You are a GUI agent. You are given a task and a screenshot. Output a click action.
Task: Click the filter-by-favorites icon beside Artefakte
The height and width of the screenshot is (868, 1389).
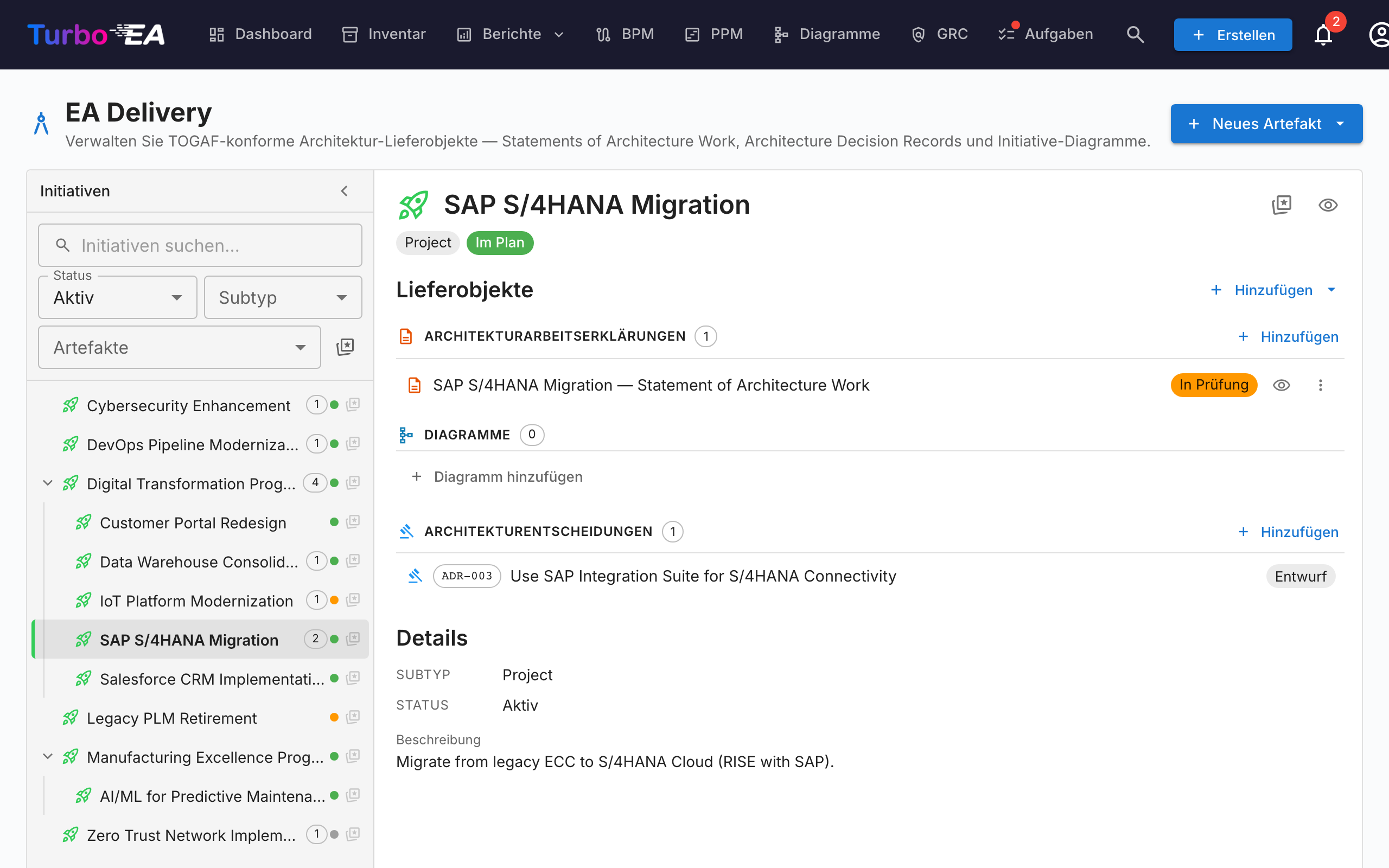(345, 347)
